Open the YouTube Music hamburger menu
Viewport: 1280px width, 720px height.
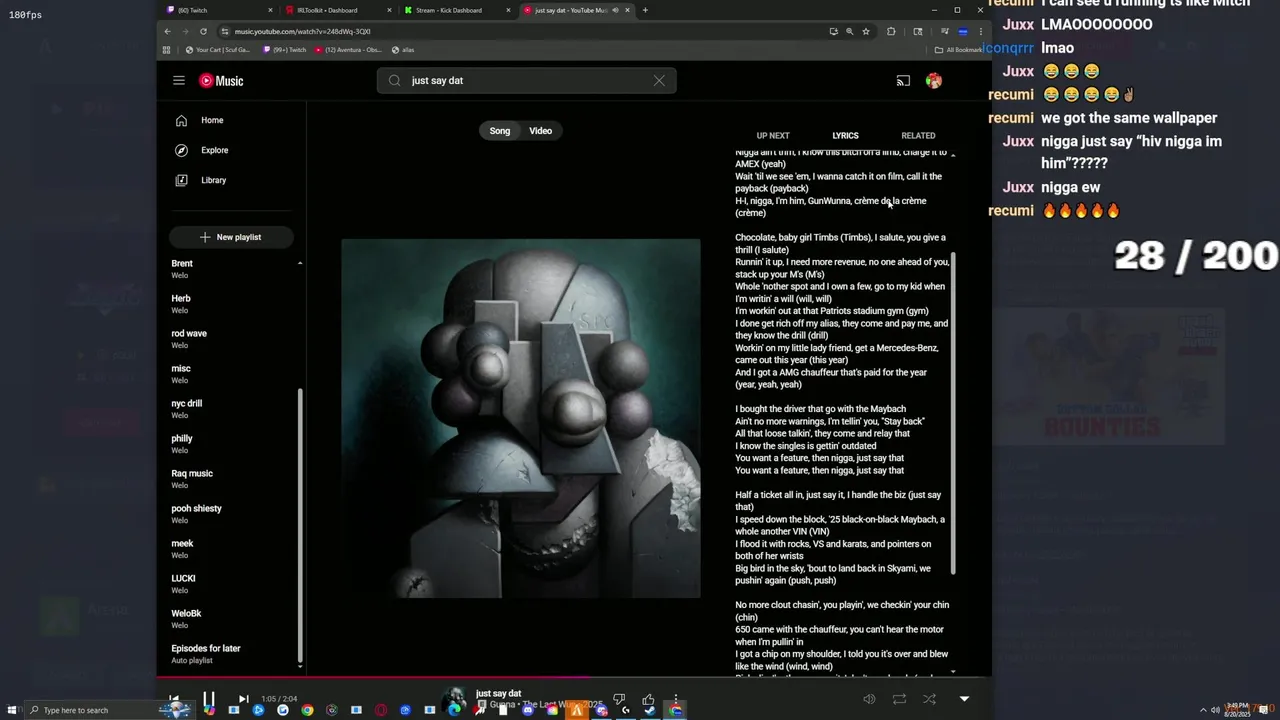(x=178, y=81)
